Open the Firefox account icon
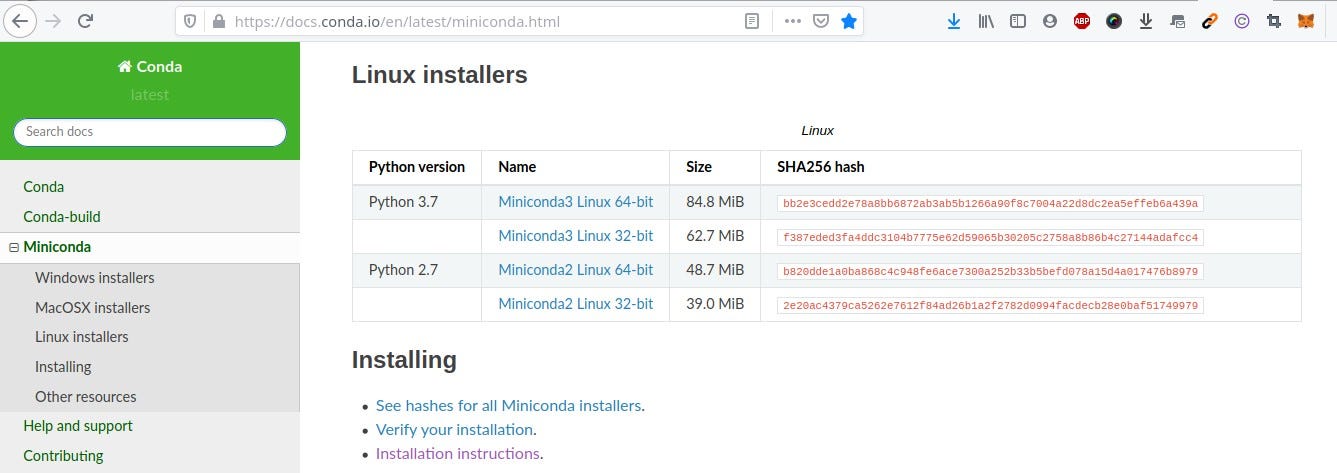Screen dimensions: 1337x473 [1049, 21]
